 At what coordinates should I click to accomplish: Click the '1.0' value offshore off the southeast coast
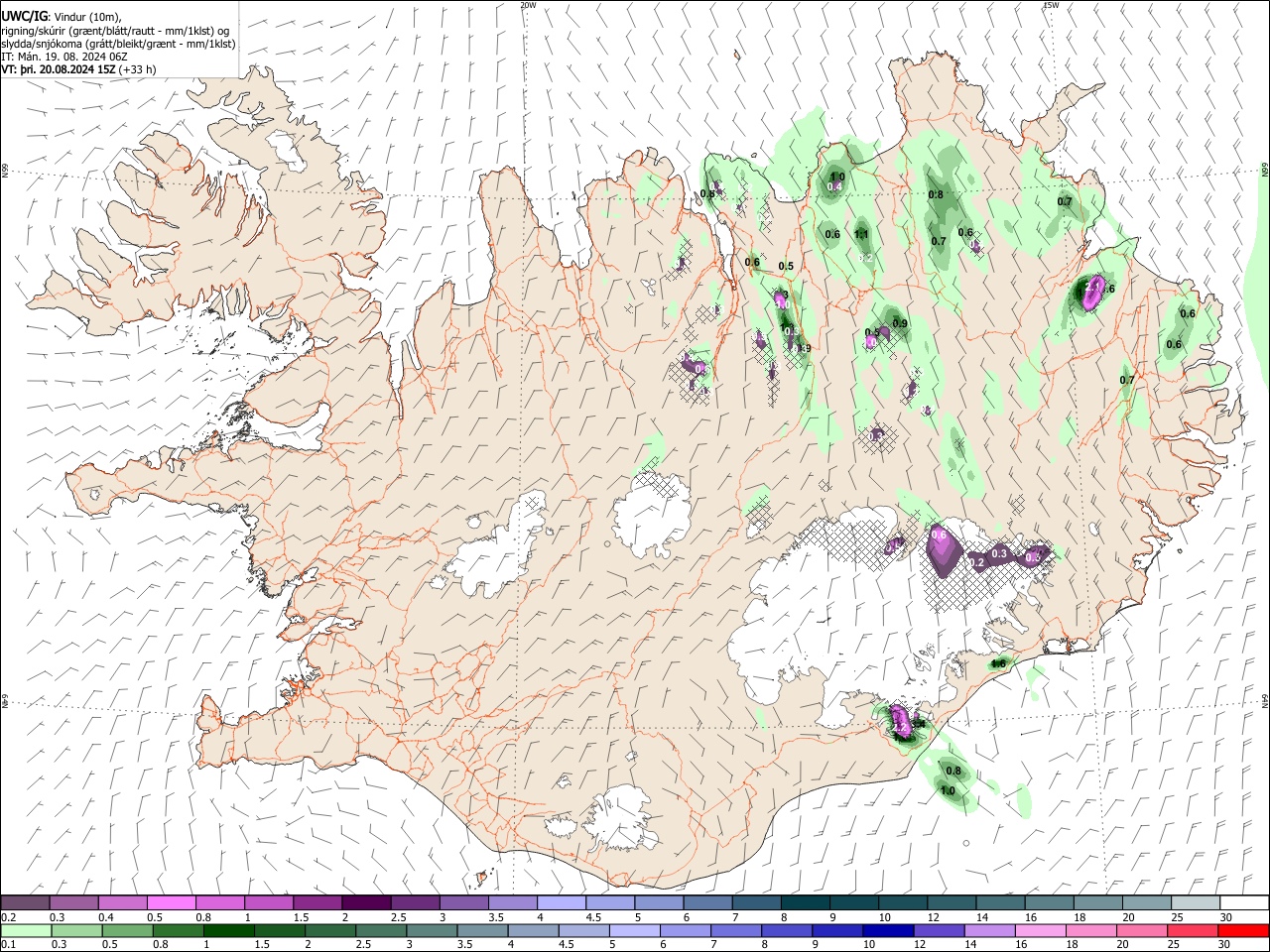click(x=948, y=790)
